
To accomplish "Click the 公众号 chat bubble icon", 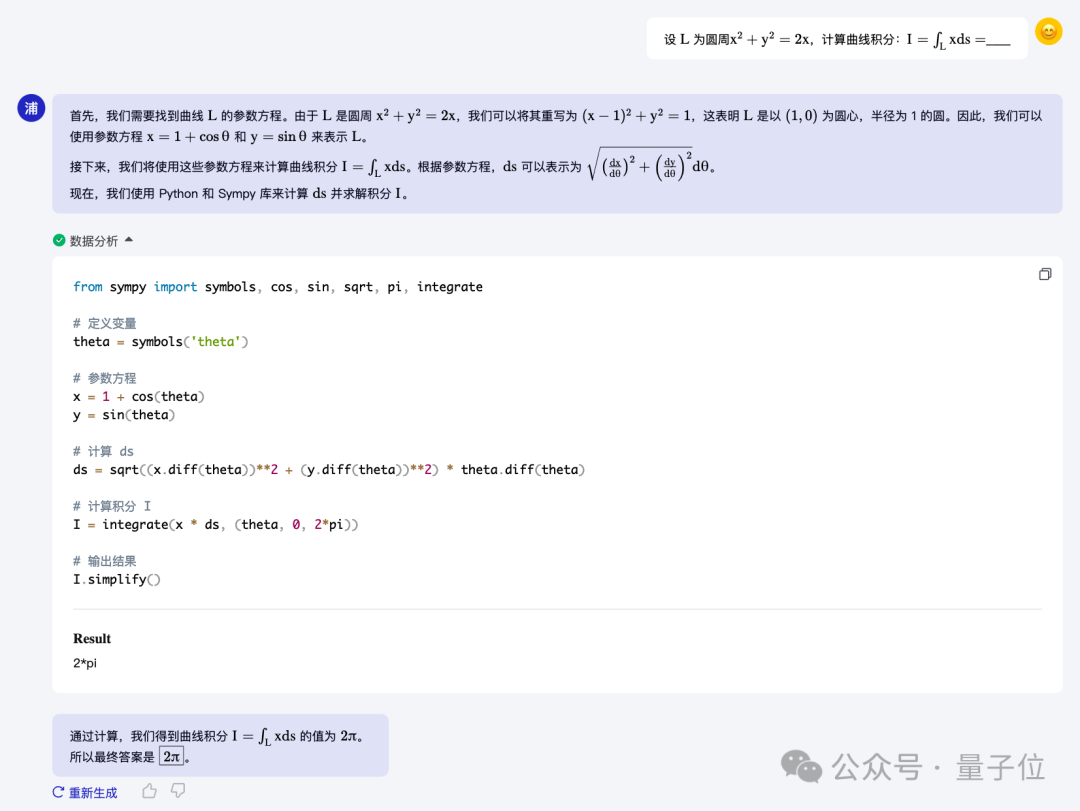I will [x=800, y=766].
